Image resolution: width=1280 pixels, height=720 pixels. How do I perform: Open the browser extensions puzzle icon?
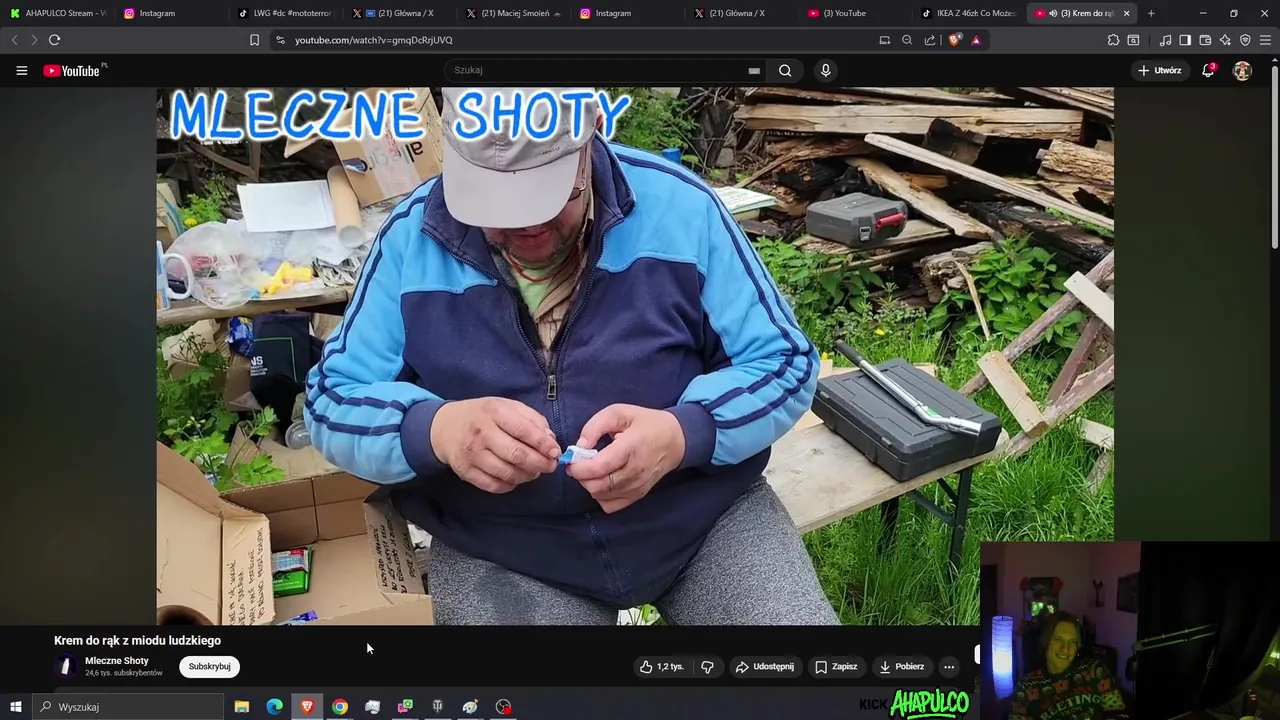point(1113,40)
